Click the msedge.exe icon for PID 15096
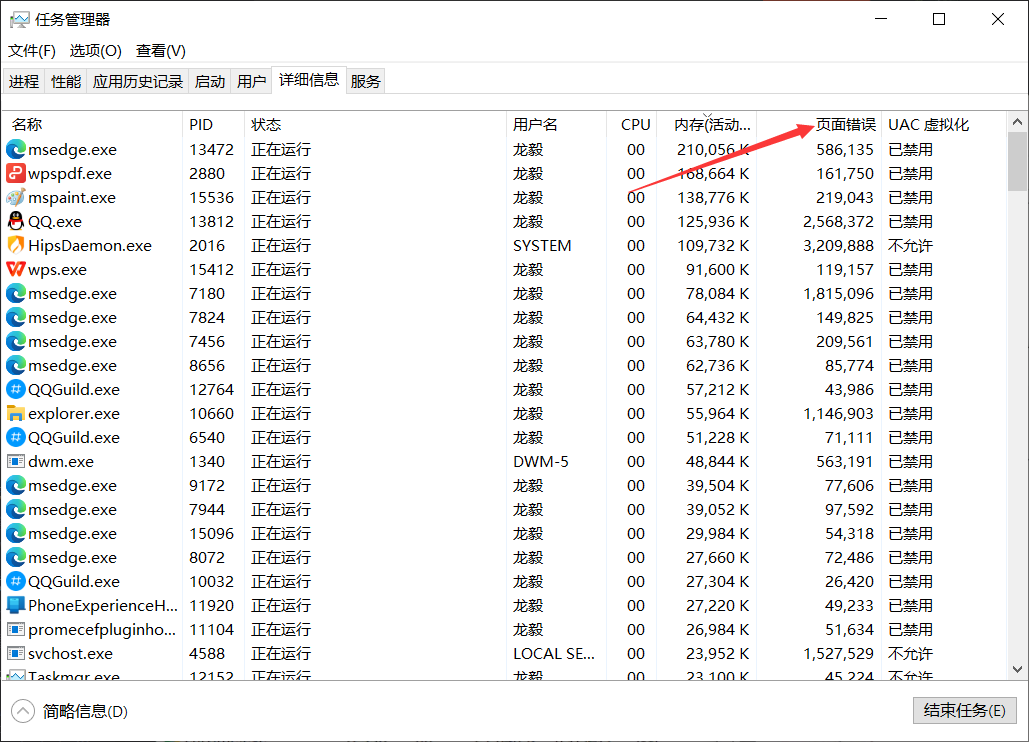 [x=16, y=533]
